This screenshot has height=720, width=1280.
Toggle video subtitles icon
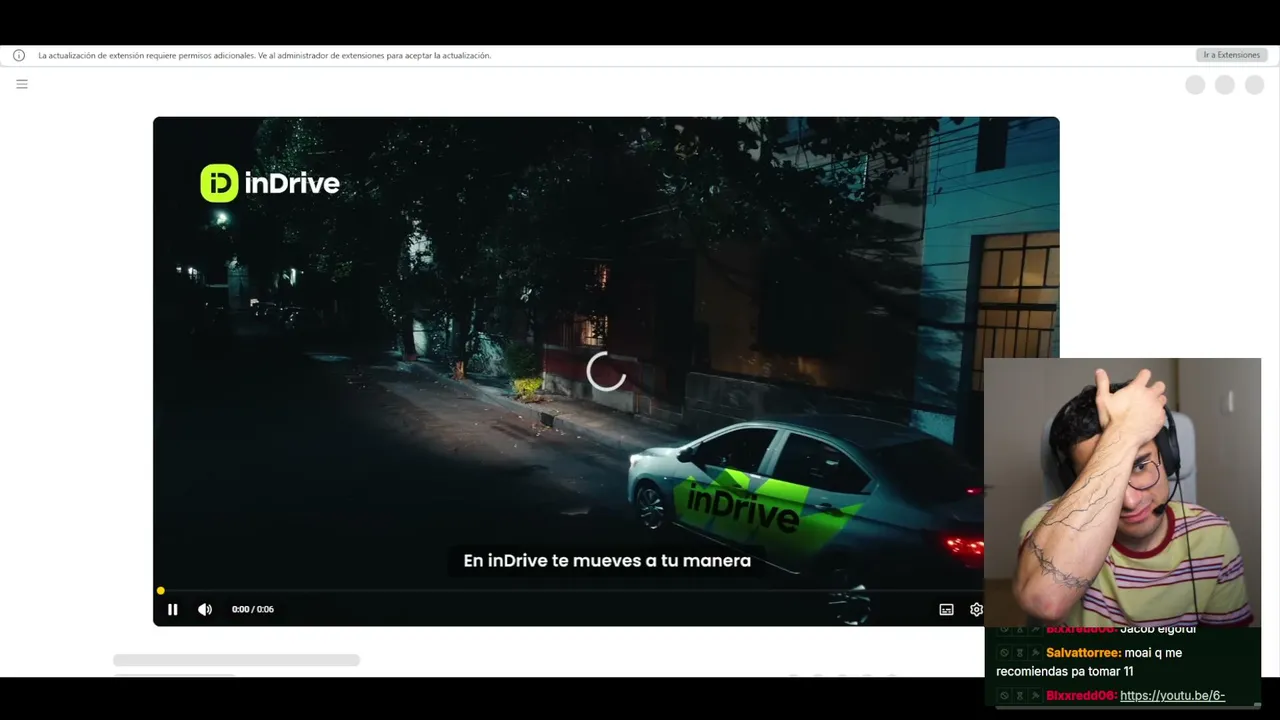(x=946, y=610)
